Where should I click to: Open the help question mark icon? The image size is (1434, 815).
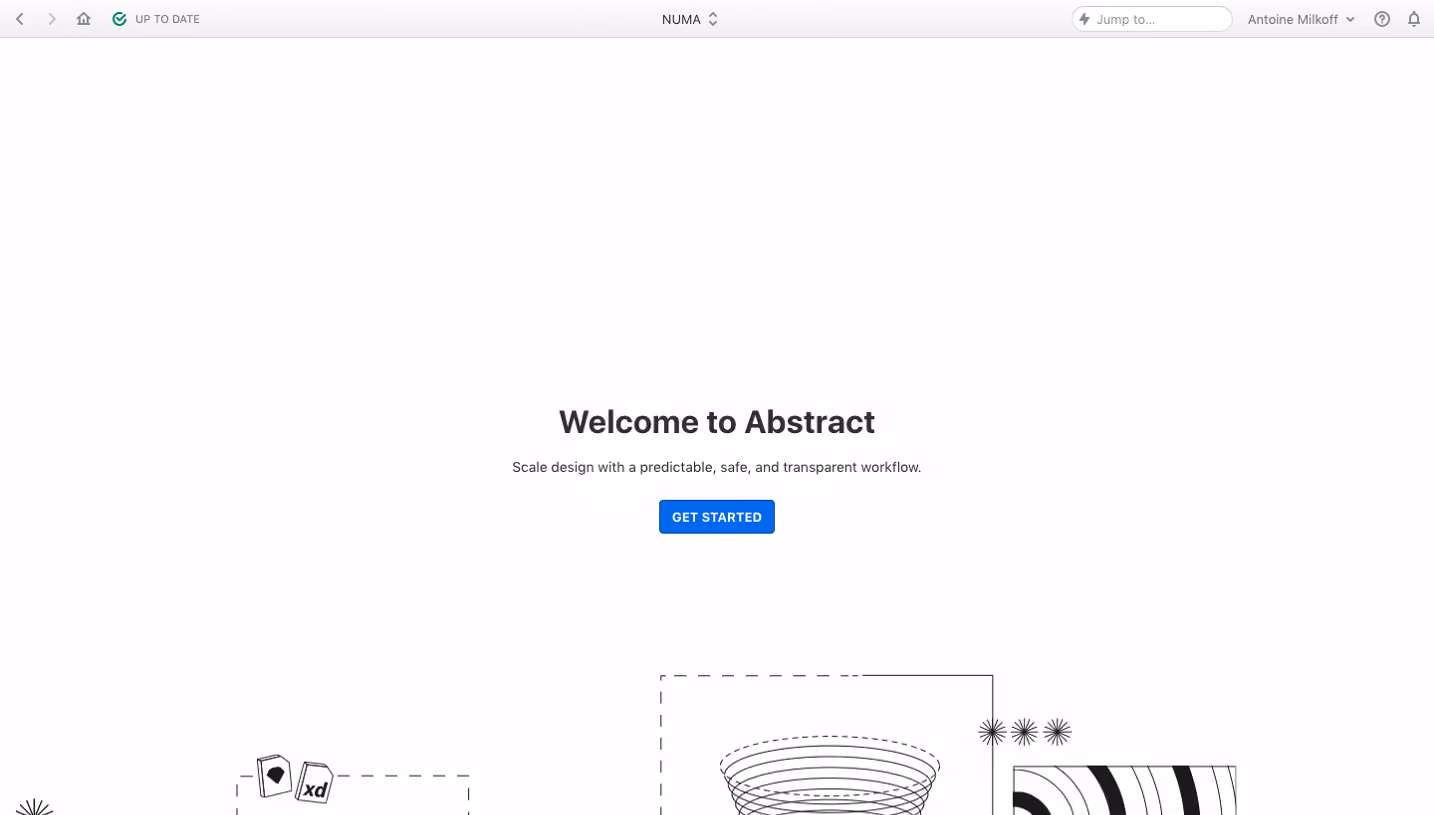[1382, 19]
